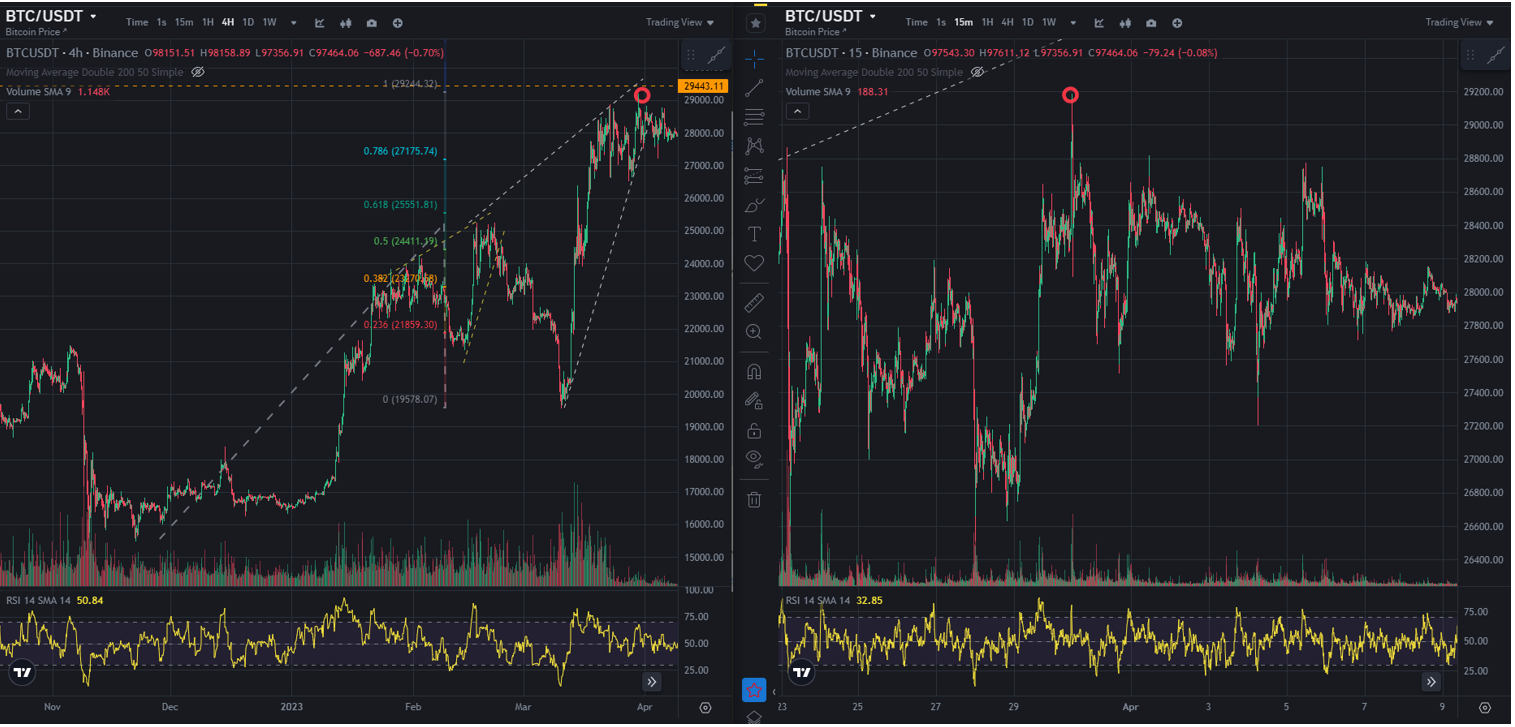Open the forecasting and measurement tools
Image resolution: width=1515 pixels, height=727 pixels.
(x=754, y=176)
